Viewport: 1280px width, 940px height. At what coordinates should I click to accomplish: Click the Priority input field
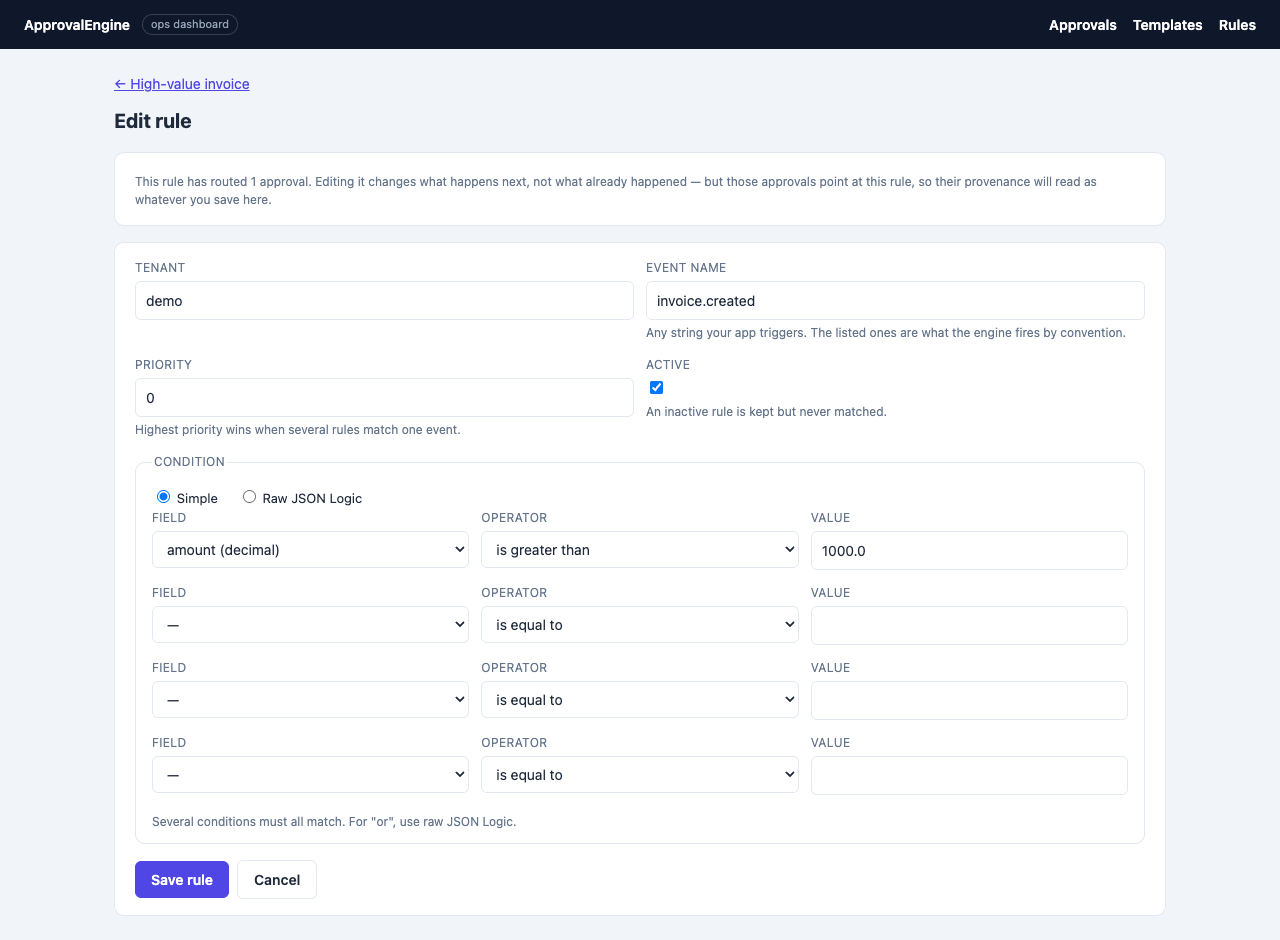384,398
